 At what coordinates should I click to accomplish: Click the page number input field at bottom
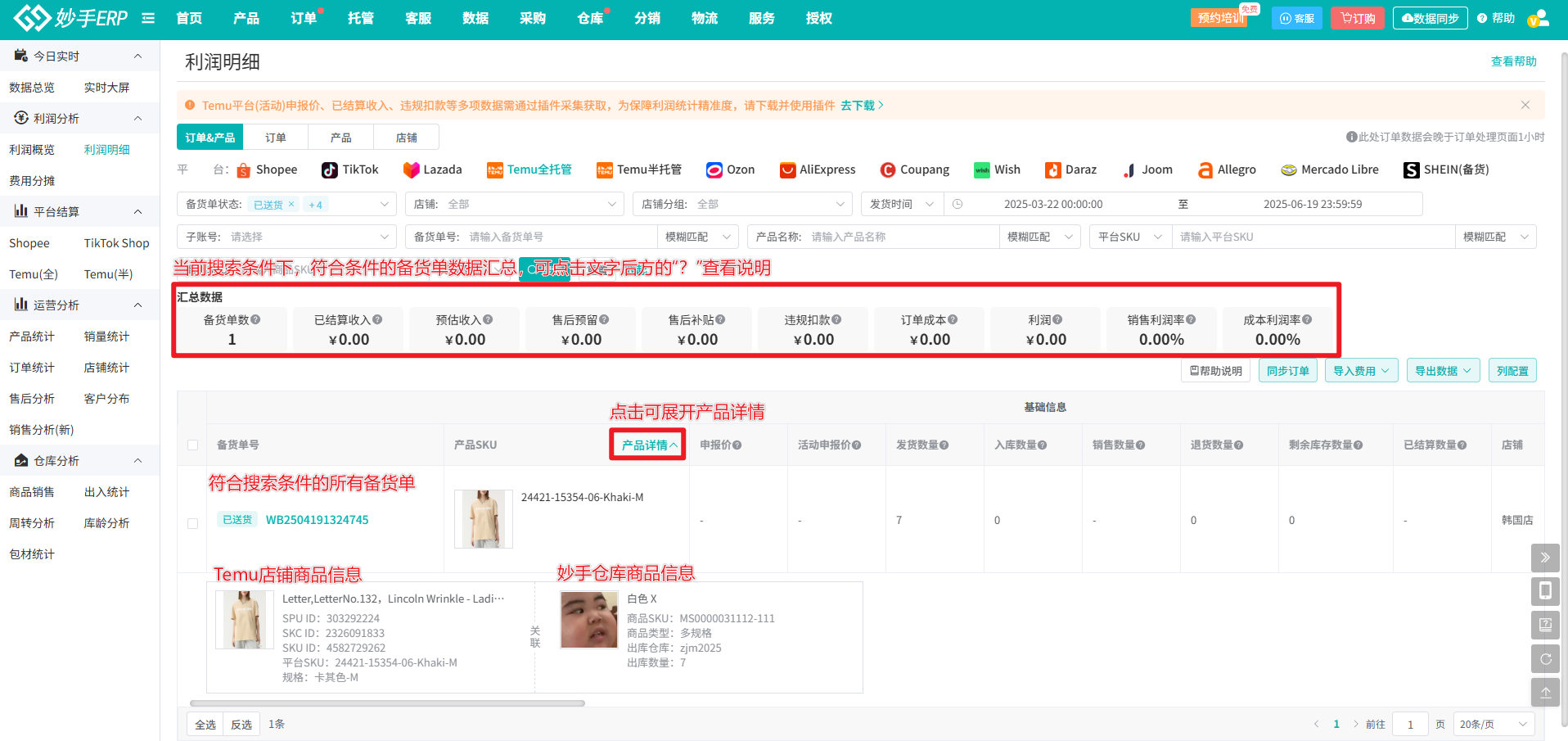[x=1410, y=724]
